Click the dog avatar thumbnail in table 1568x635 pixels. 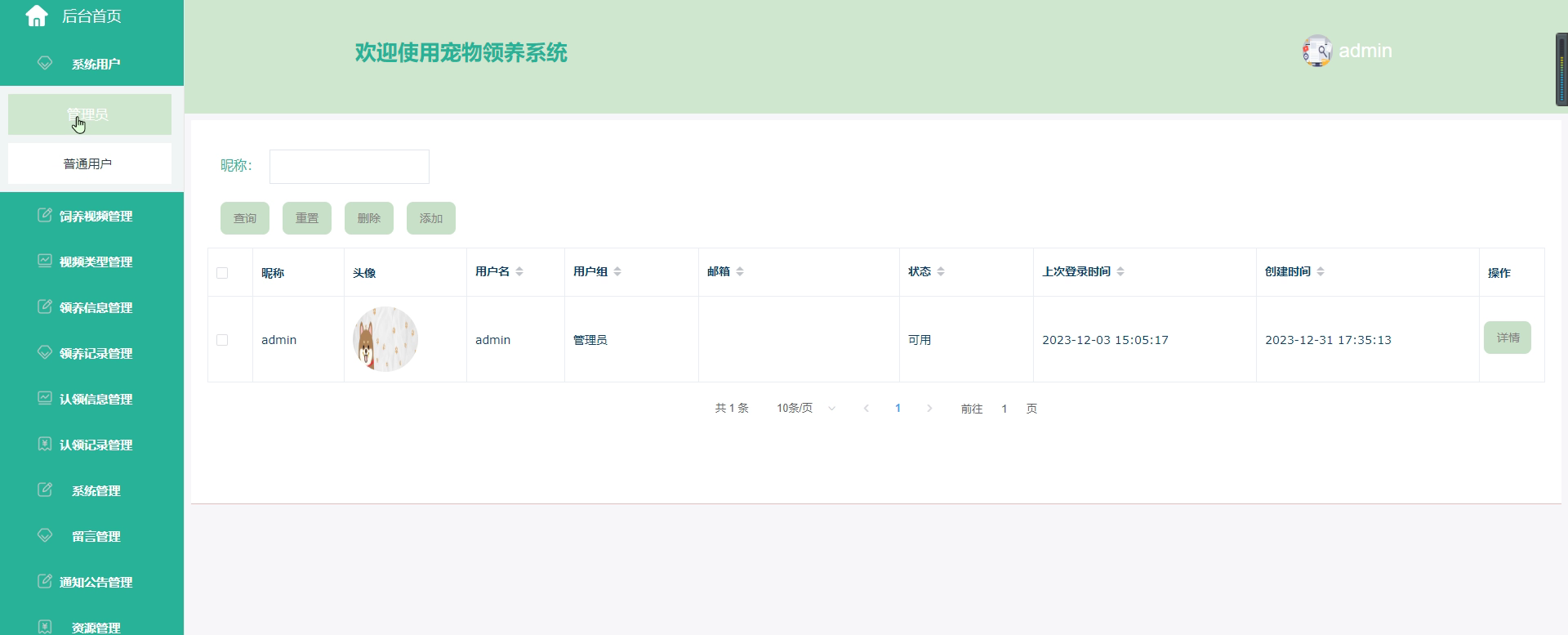pos(385,339)
